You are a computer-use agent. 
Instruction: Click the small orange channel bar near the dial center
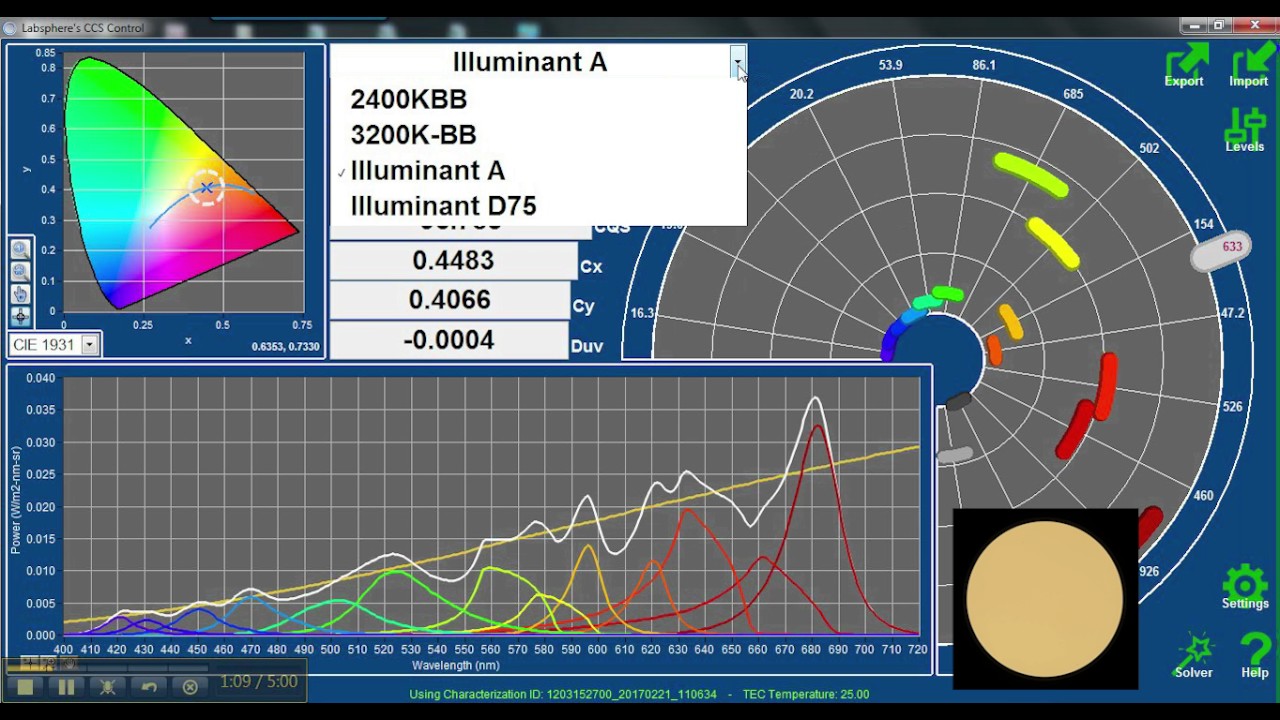pyautogui.click(x=994, y=350)
